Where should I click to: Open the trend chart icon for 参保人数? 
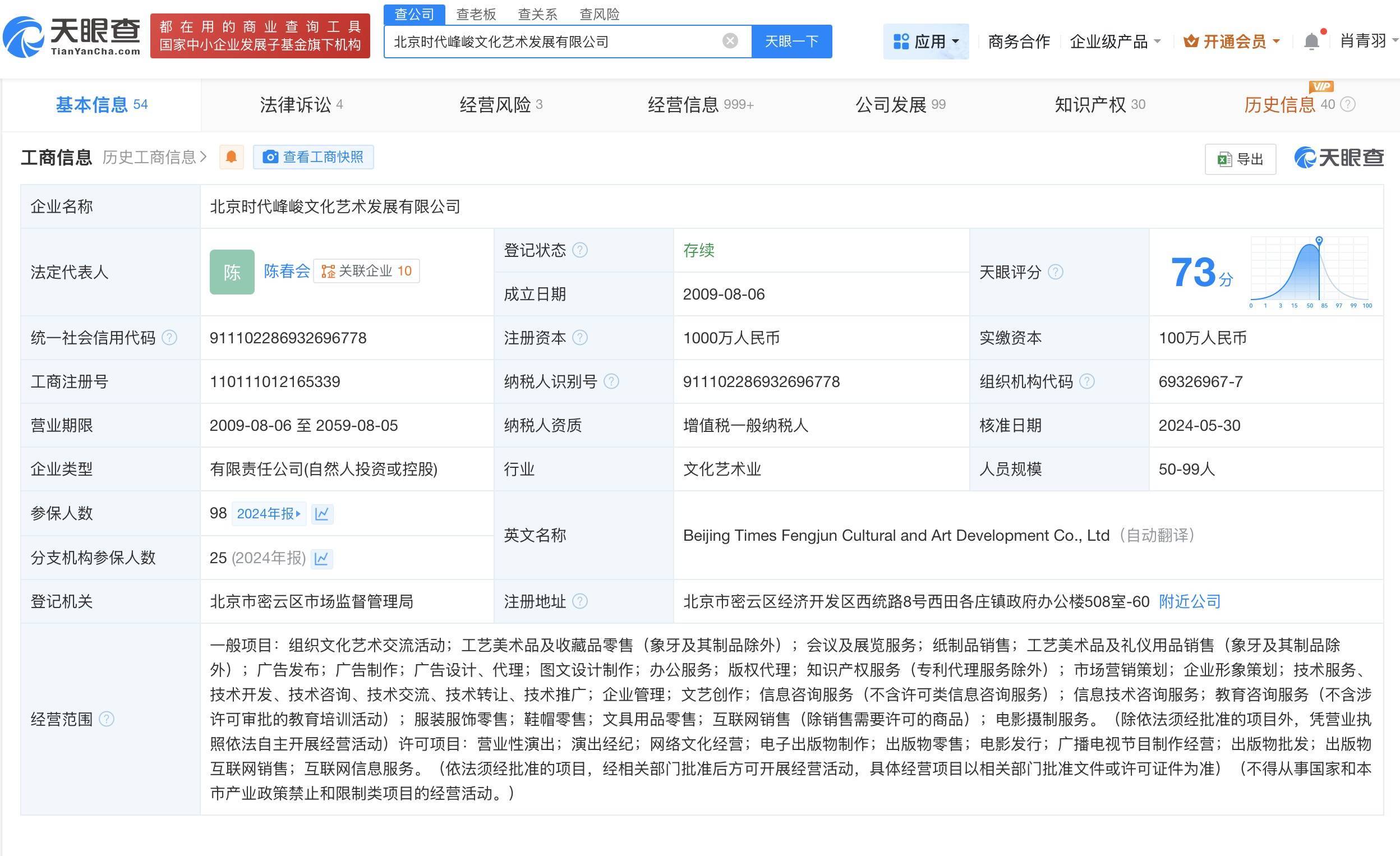coord(322,514)
